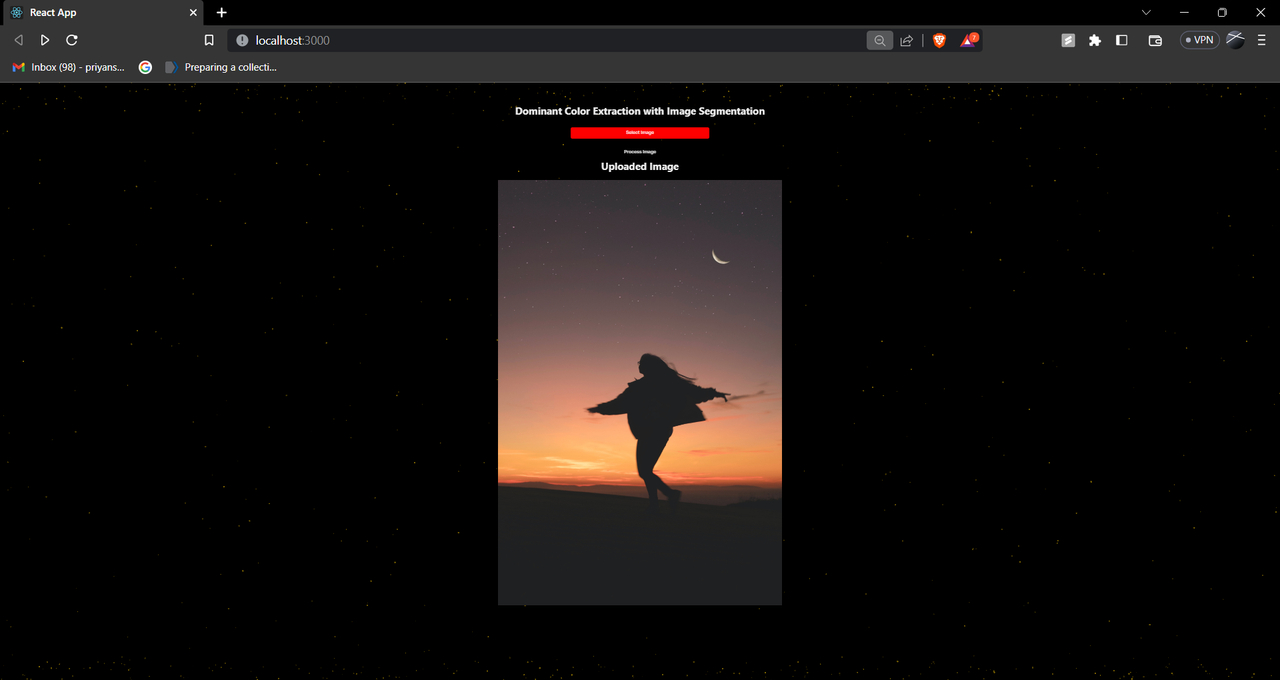
Task: Open Brave Shields lion icon
Action: click(x=939, y=40)
